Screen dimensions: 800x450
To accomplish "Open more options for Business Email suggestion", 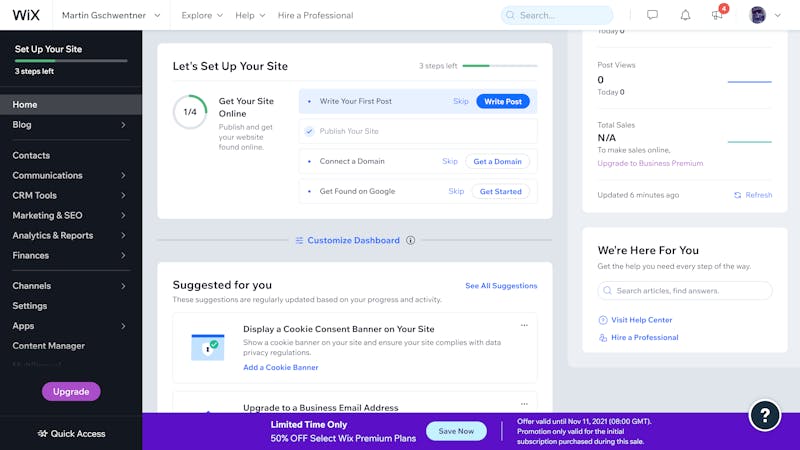I will pos(524,404).
